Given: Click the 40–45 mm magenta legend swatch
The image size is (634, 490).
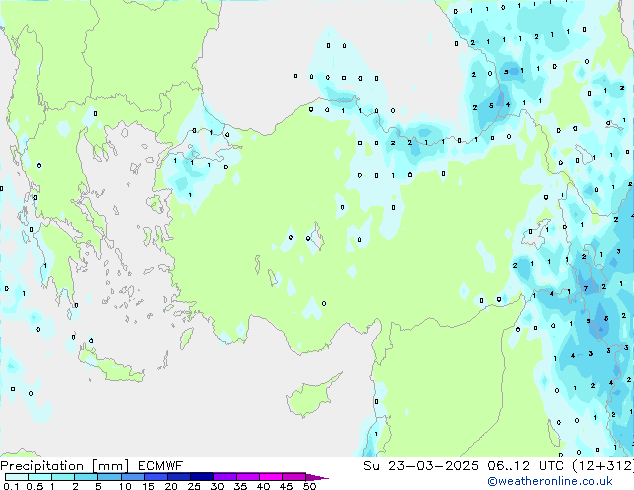Looking at the screenshot, I should click(x=271, y=477).
